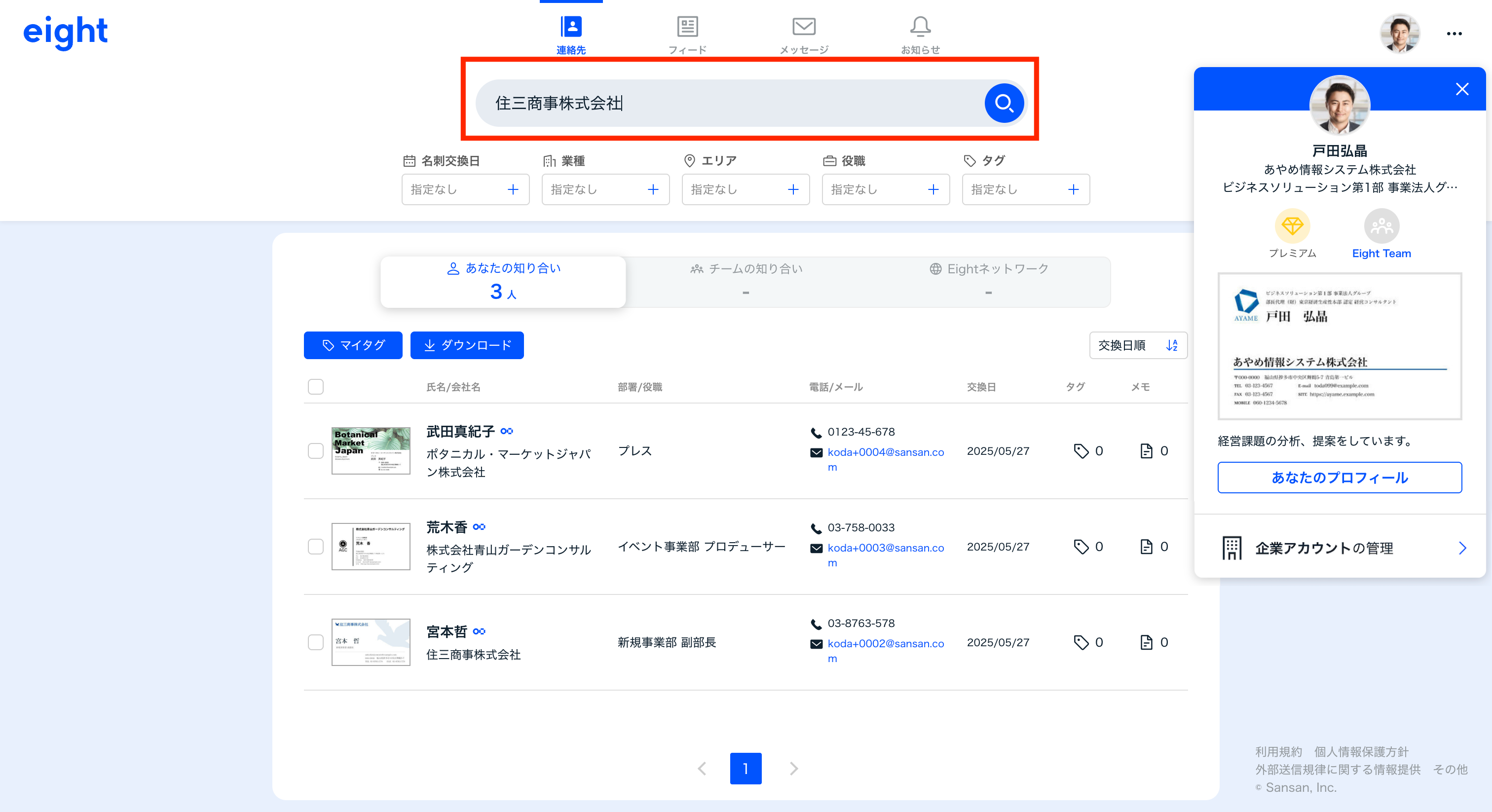This screenshot has height=812, width=1492.
Task: Open 外部送信規律に関する情報提供 link
Action: (x=1338, y=769)
